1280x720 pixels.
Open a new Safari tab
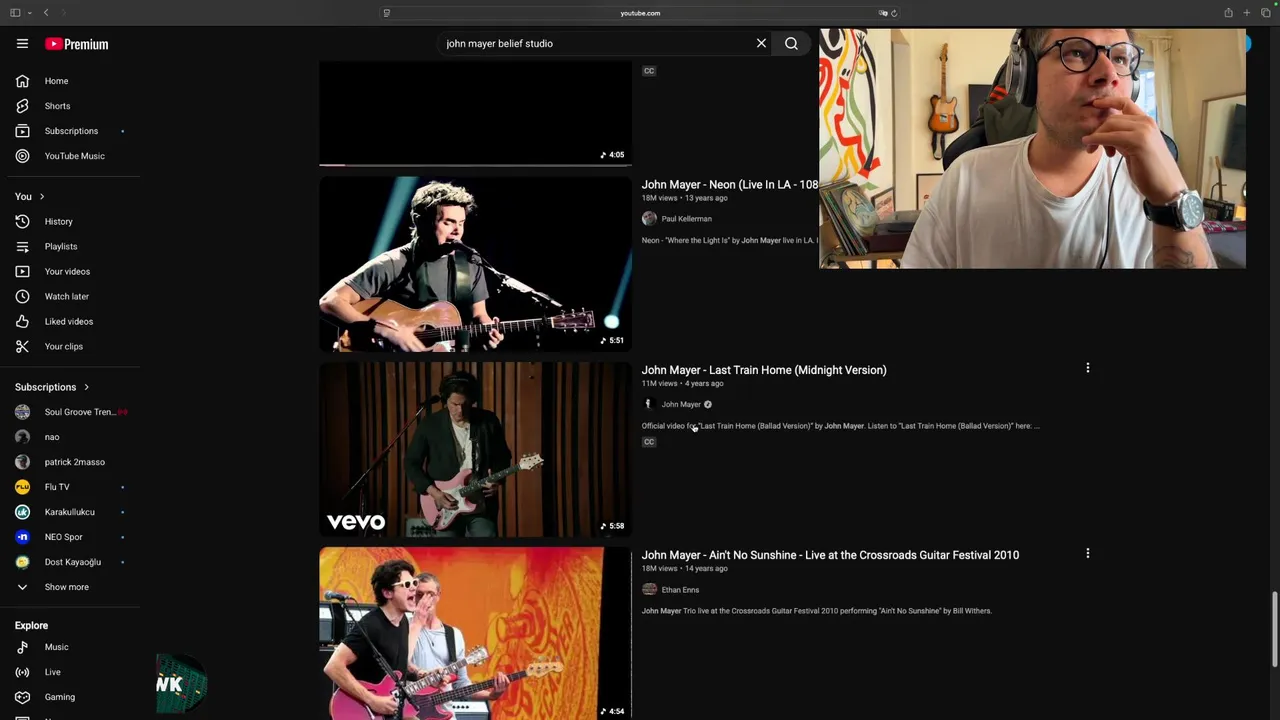tap(1246, 13)
